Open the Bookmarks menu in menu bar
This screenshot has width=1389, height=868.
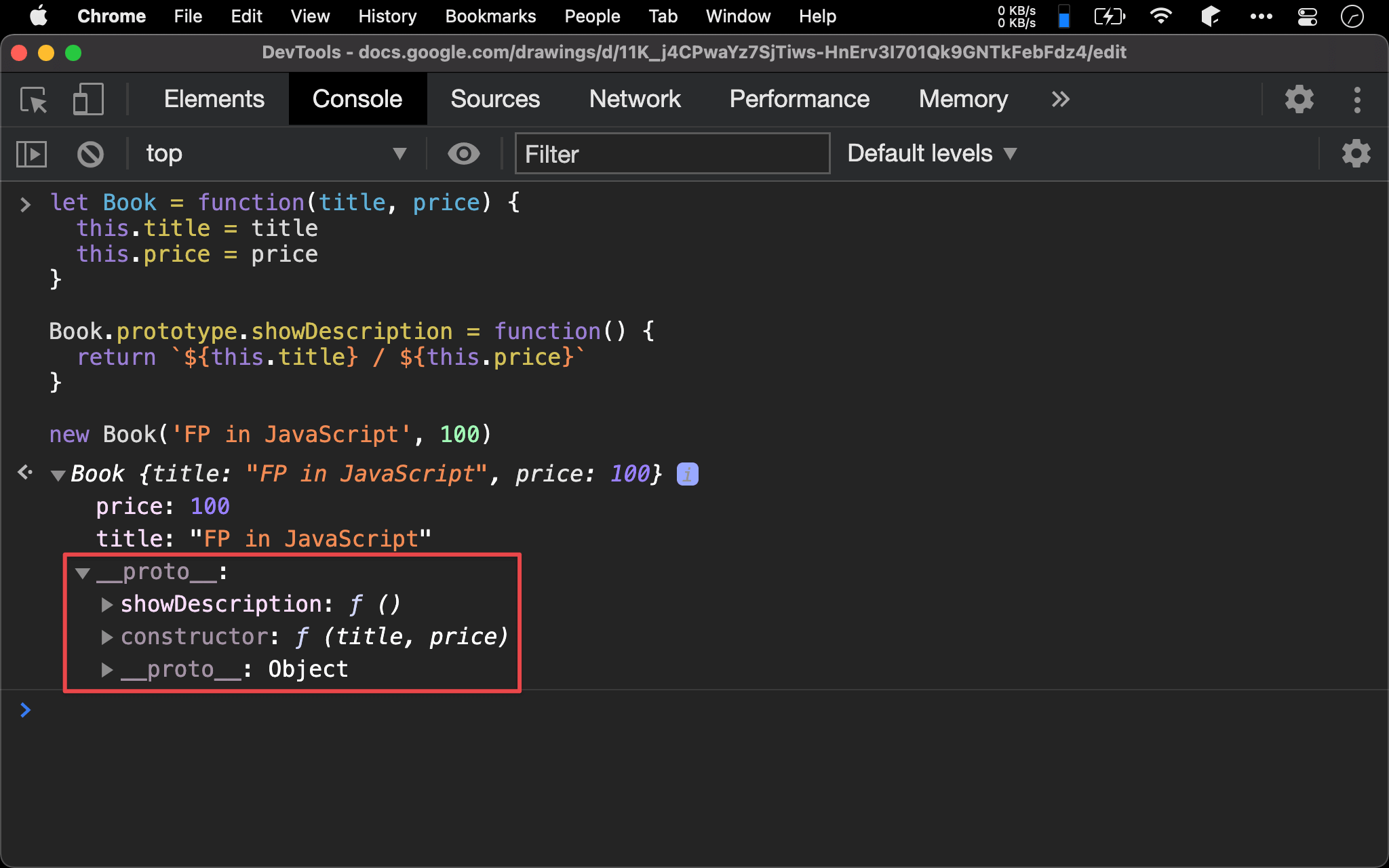click(x=490, y=16)
